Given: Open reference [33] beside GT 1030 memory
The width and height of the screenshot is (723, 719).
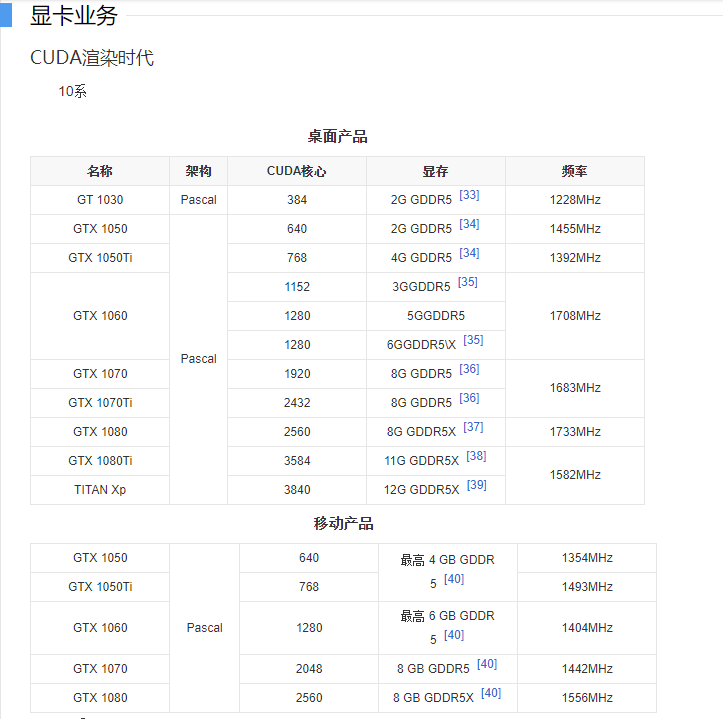Looking at the screenshot, I should coord(469,195).
